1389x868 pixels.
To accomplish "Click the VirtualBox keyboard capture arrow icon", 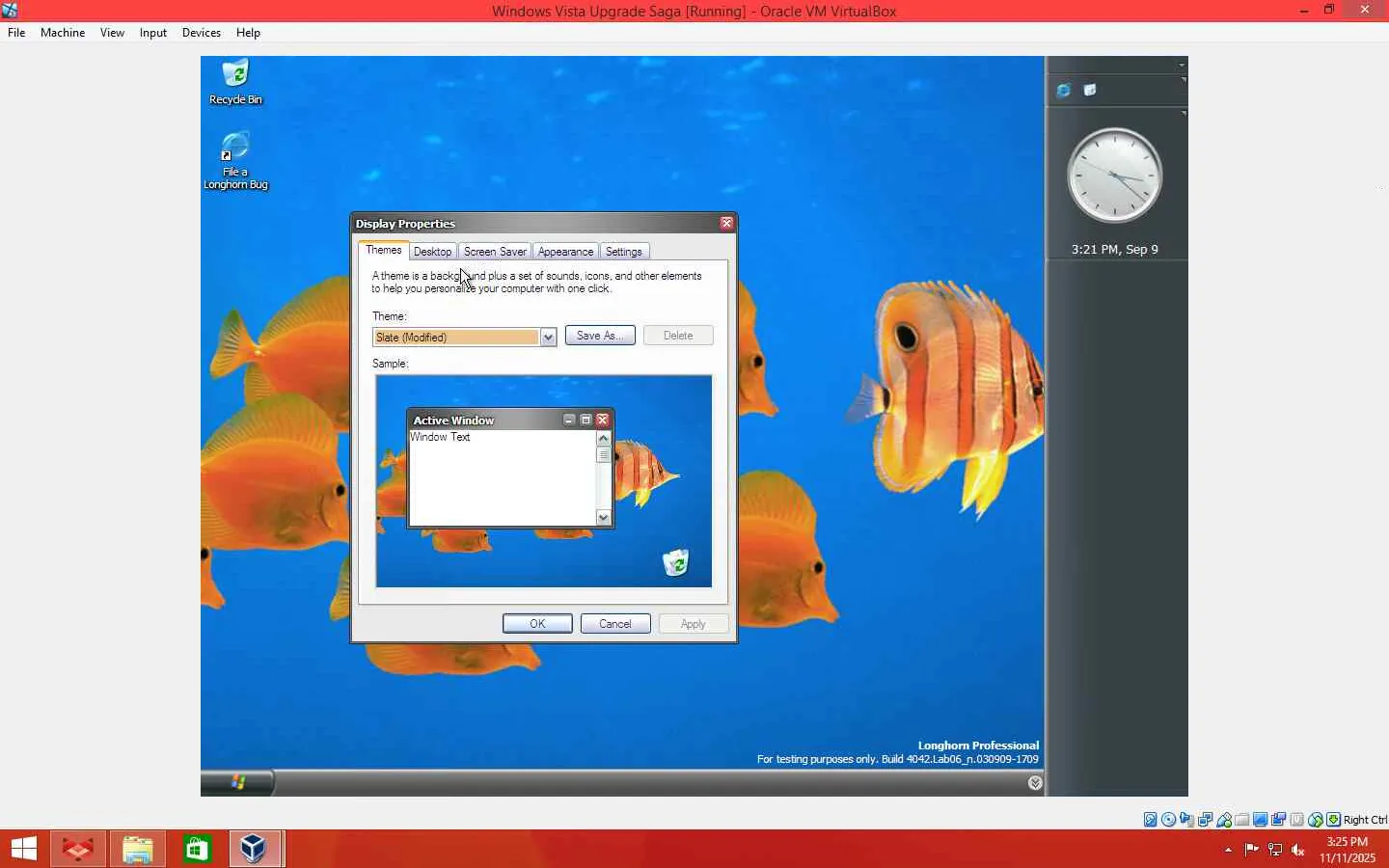I will 1334,820.
